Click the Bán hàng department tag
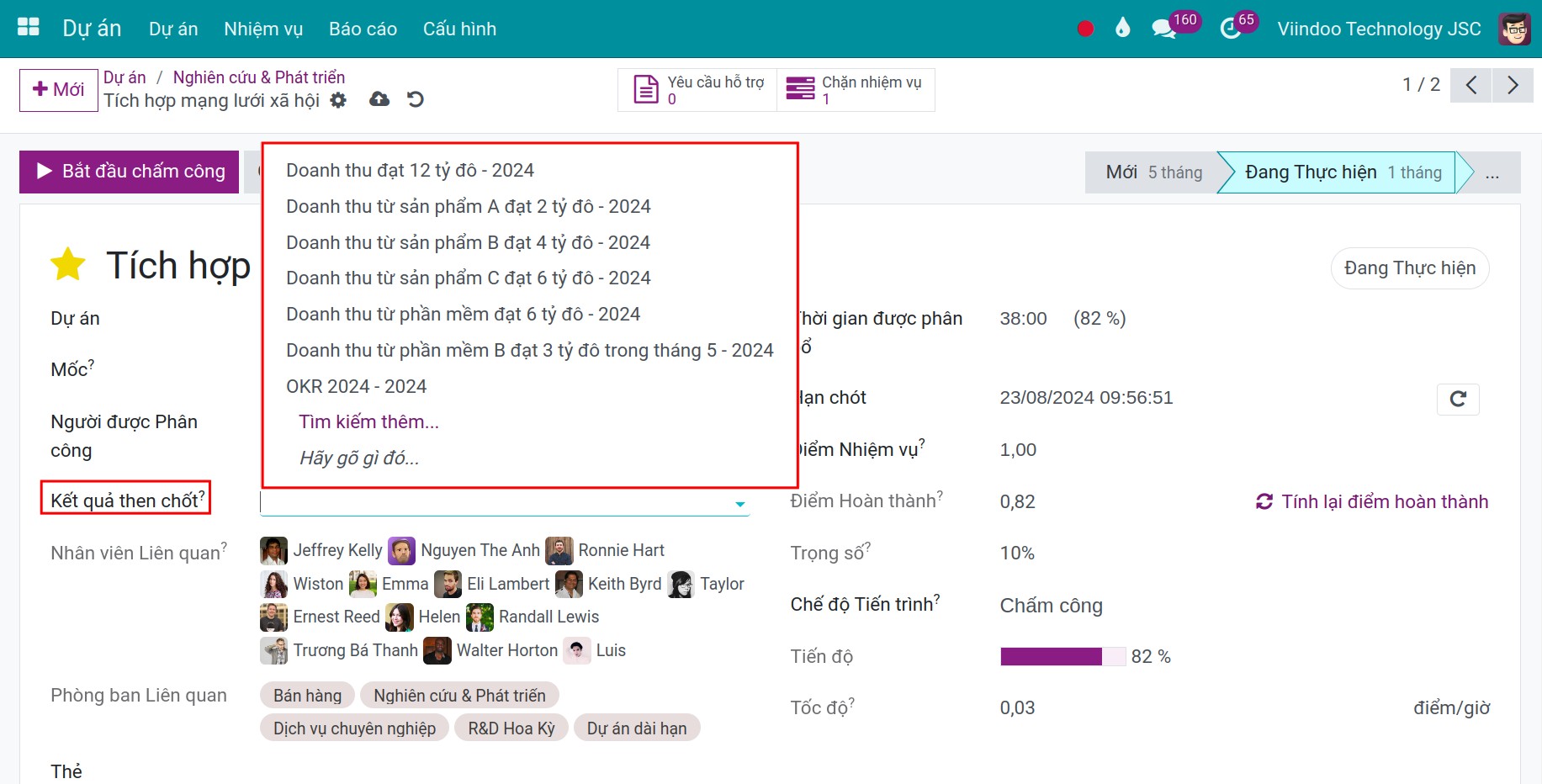This screenshot has width=1542, height=784. pyautogui.click(x=307, y=696)
